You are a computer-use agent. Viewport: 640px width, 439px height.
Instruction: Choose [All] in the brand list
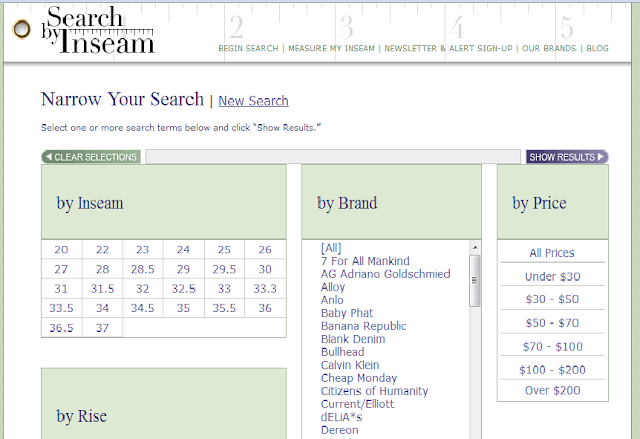point(331,248)
